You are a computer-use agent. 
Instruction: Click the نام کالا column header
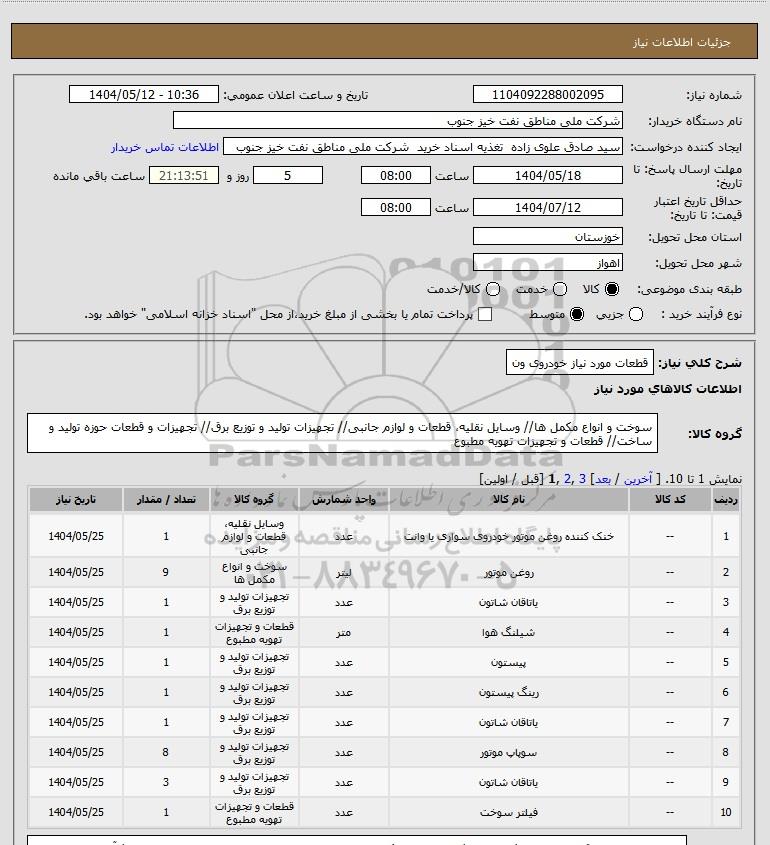click(509, 500)
